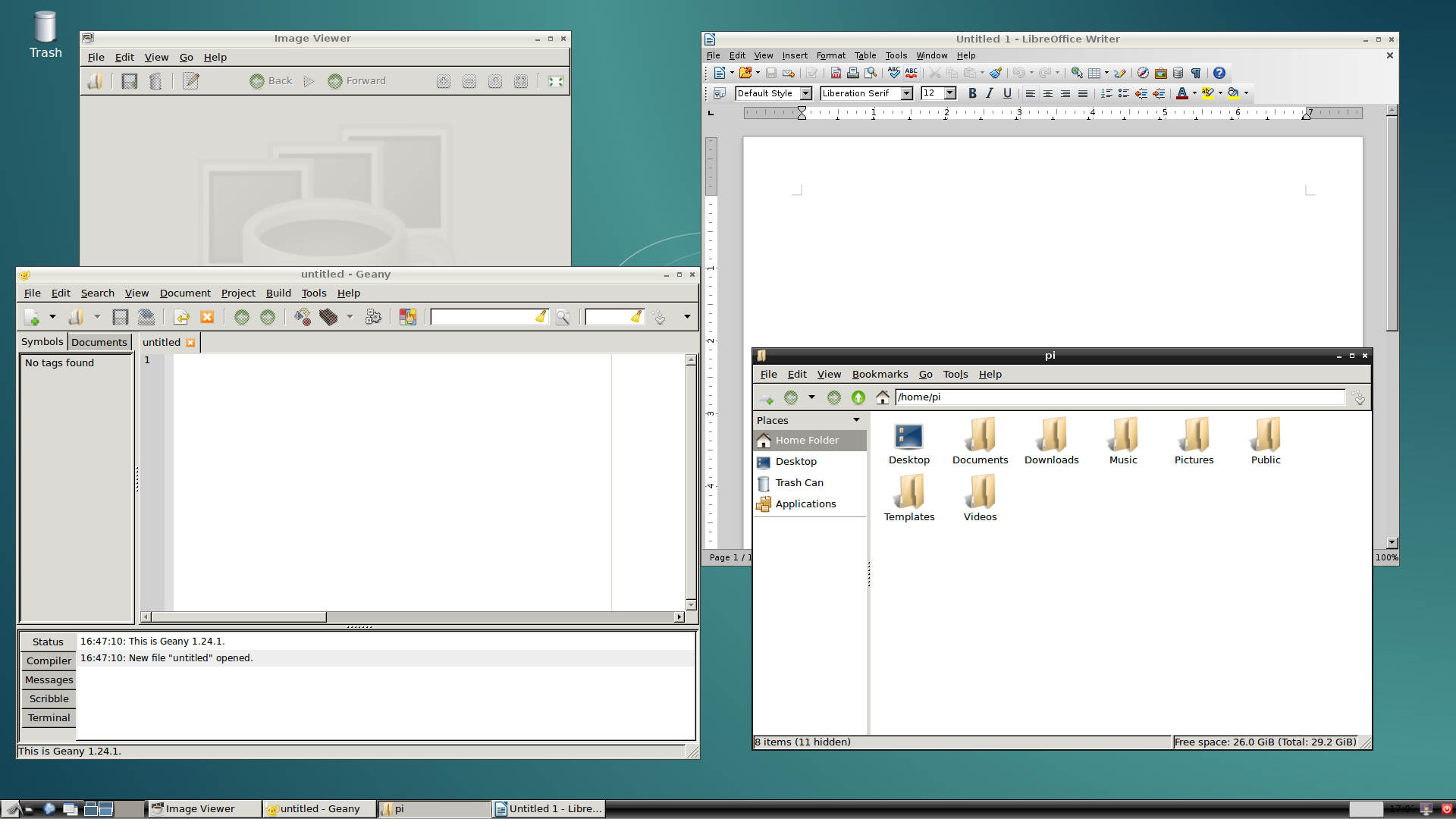The height and width of the screenshot is (819, 1456).
Task: Click the yellow highlighting color swatch
Action: [1208, 93]
